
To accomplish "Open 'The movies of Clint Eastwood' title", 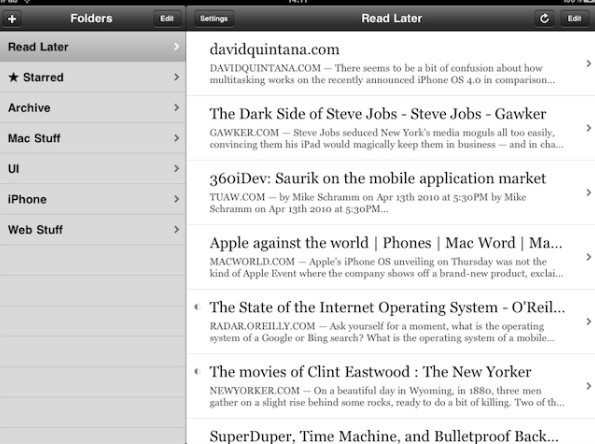I will click(370, 372).
